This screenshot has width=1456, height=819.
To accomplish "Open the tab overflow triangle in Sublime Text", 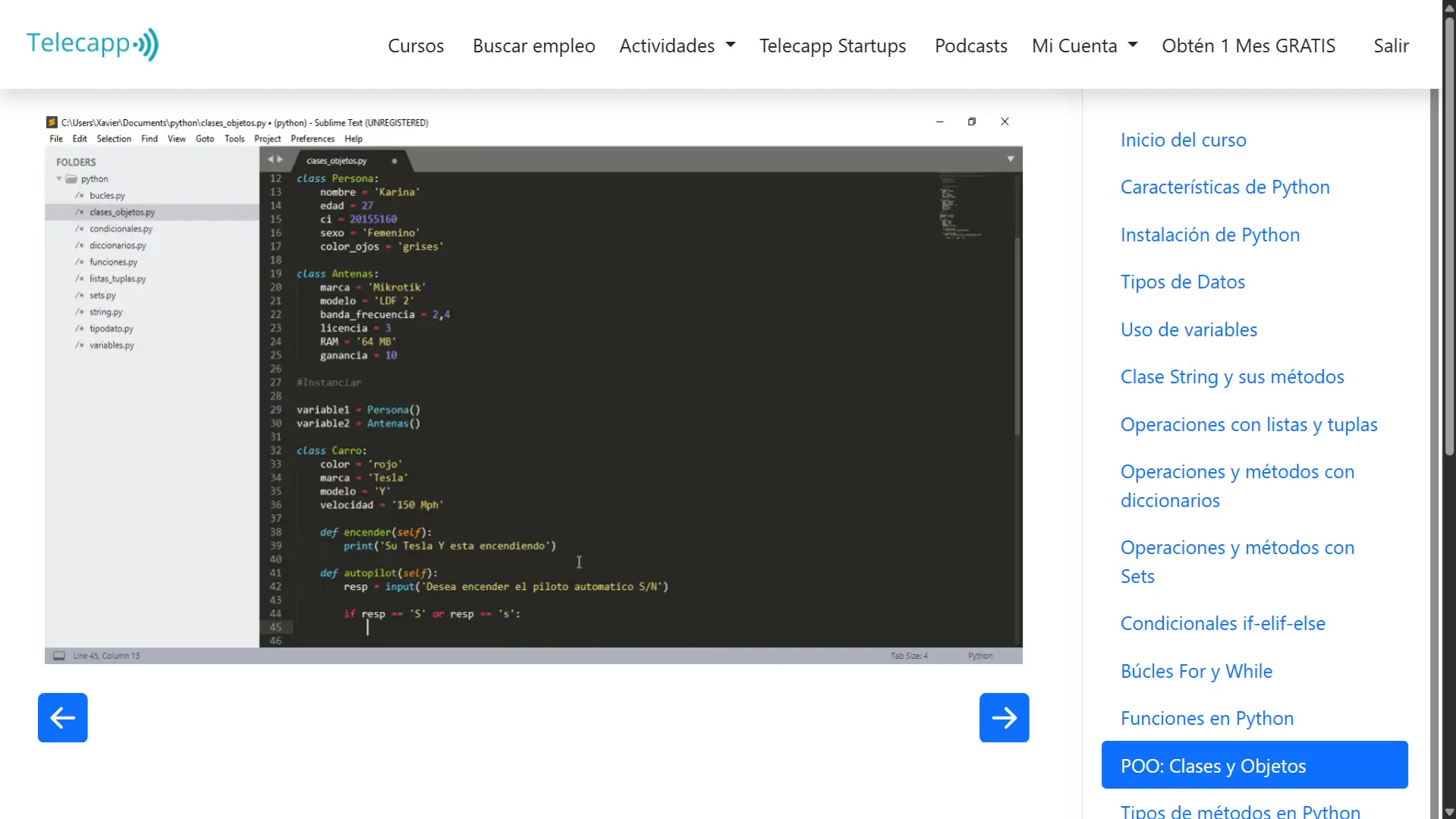I will pos(1011,159).
